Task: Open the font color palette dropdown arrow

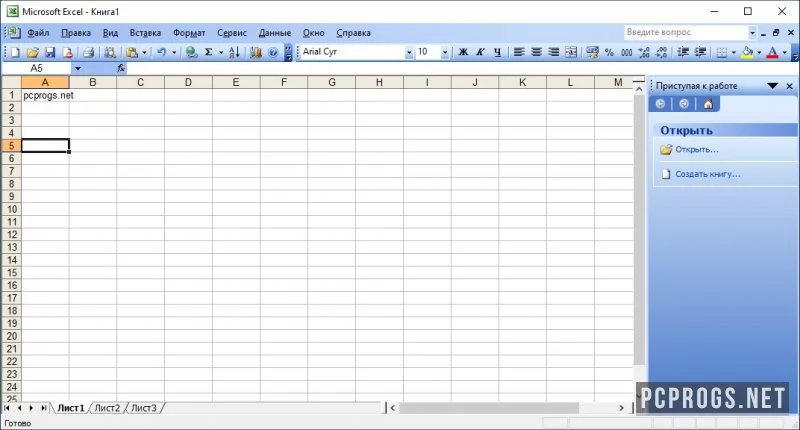Action: coord(784,52)
